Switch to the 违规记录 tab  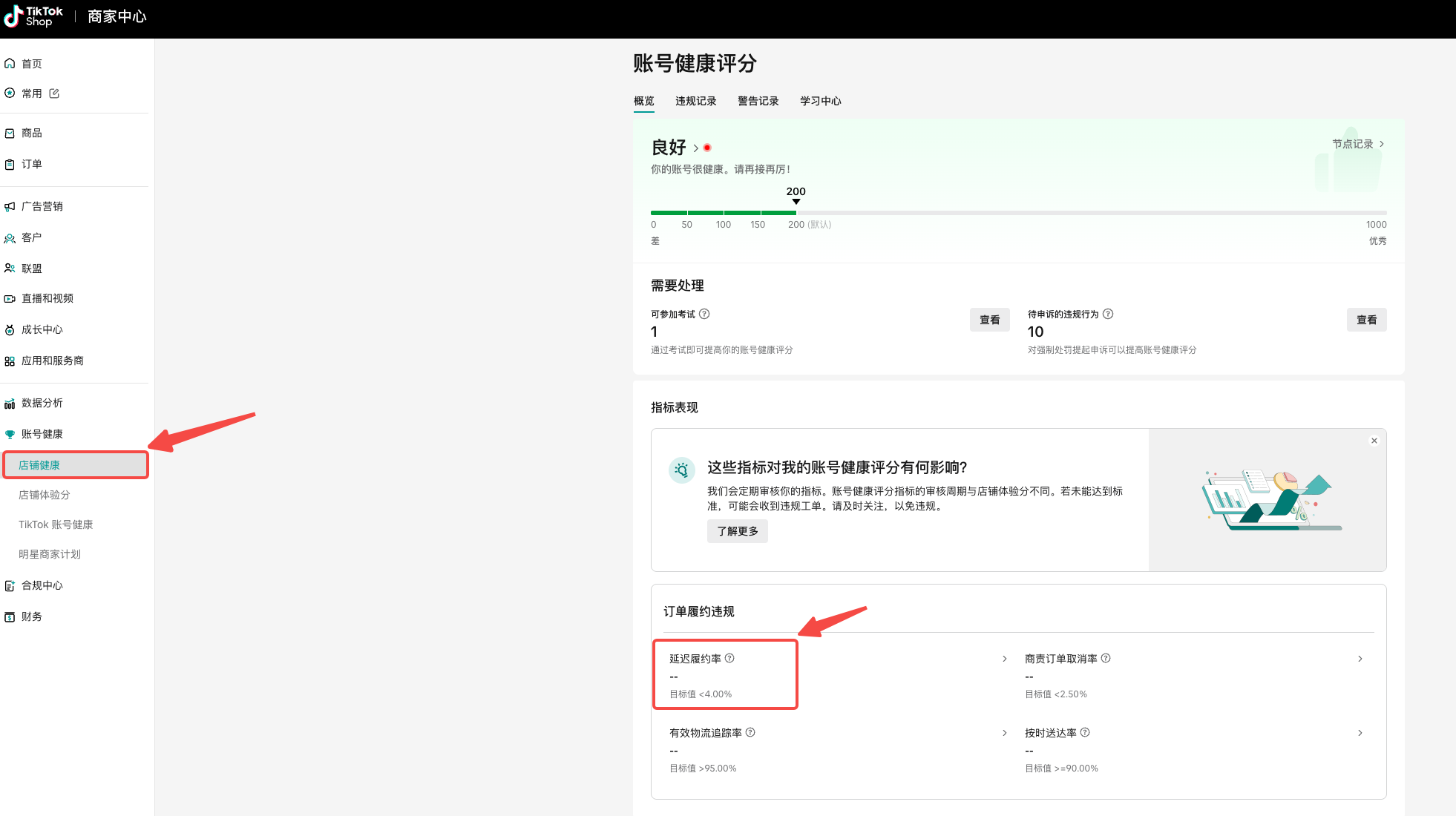point(695,101)
